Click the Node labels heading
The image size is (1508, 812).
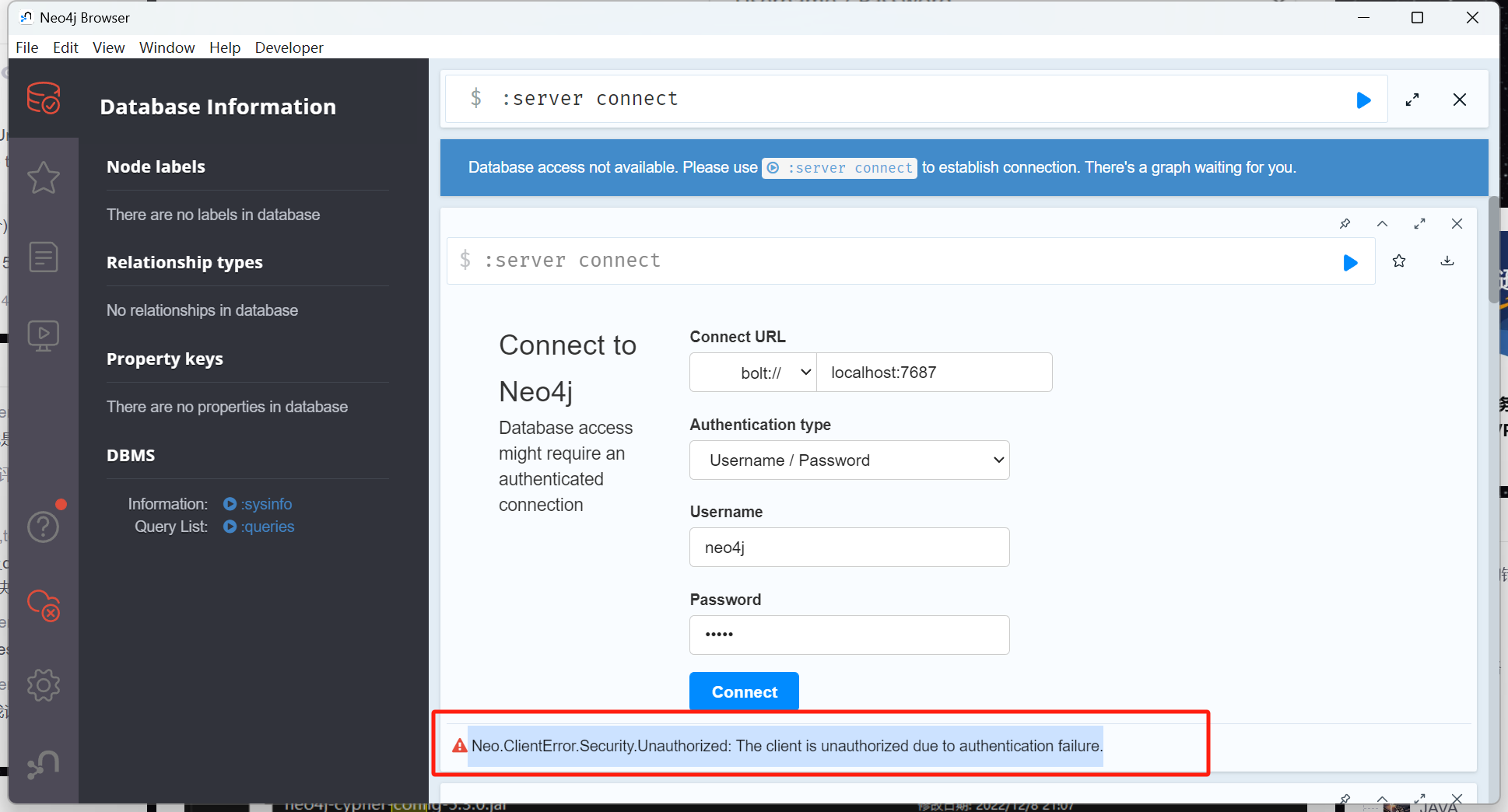click(x=156, y=166)
